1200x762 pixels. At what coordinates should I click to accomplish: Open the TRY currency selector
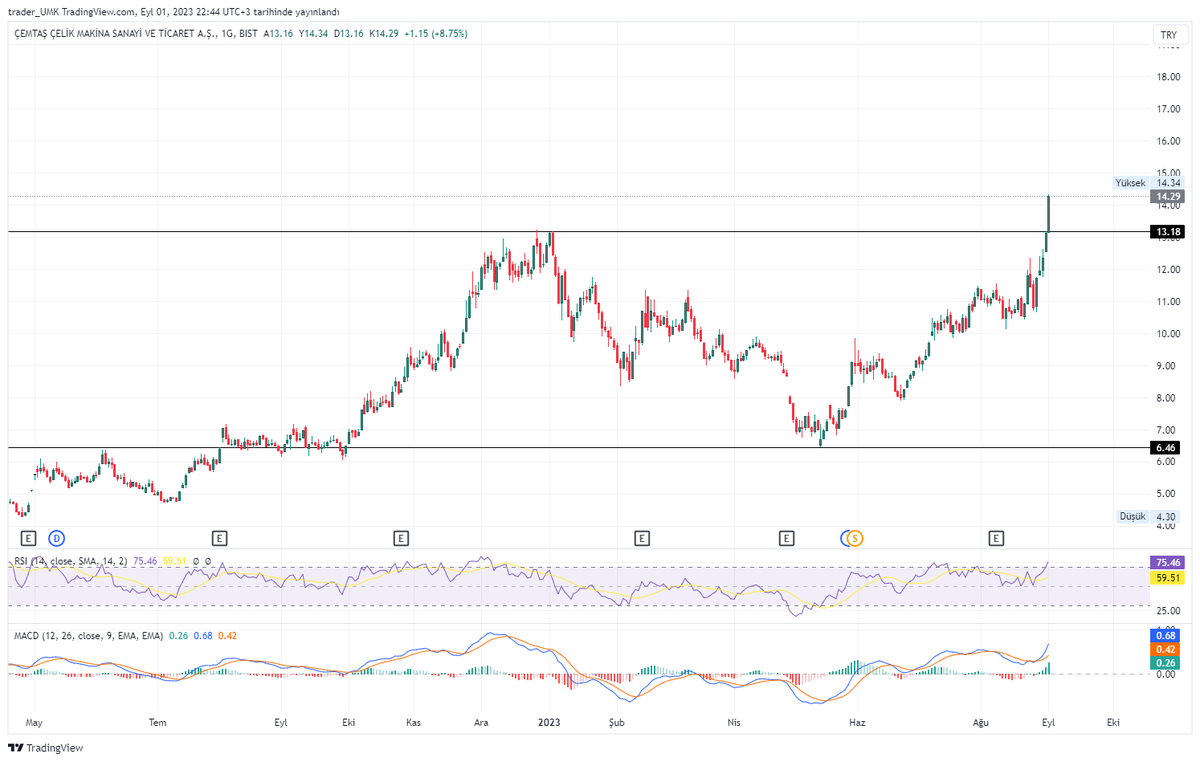tap(1168, 35)
